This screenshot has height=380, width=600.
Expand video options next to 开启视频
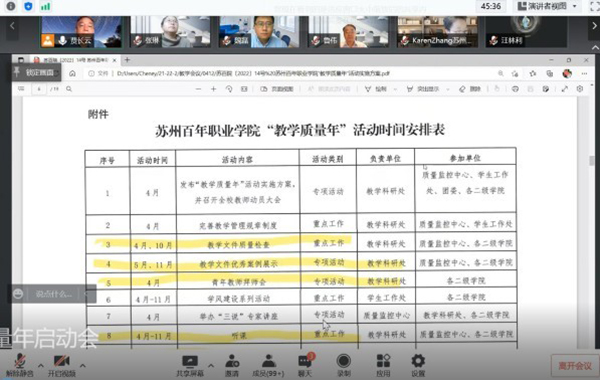coord(82,366)
